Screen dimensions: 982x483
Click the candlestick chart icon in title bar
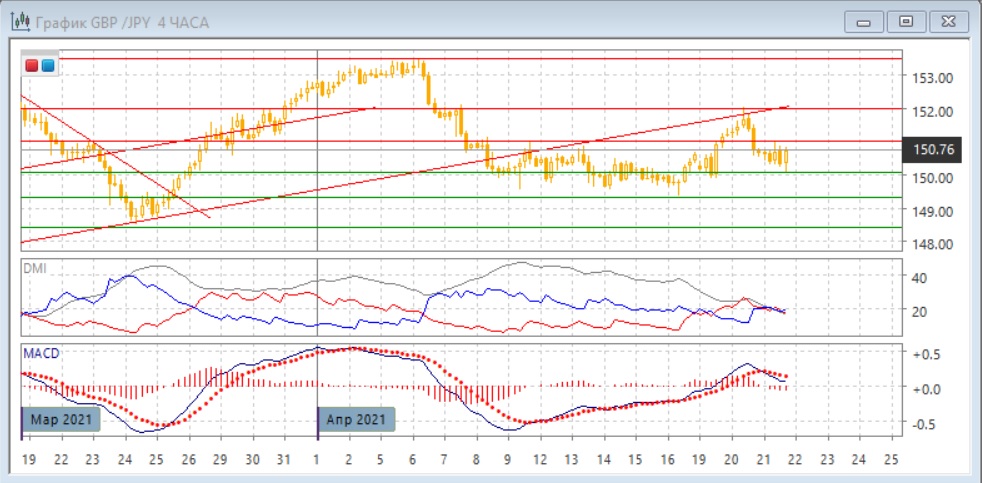[x=18, y=21]
